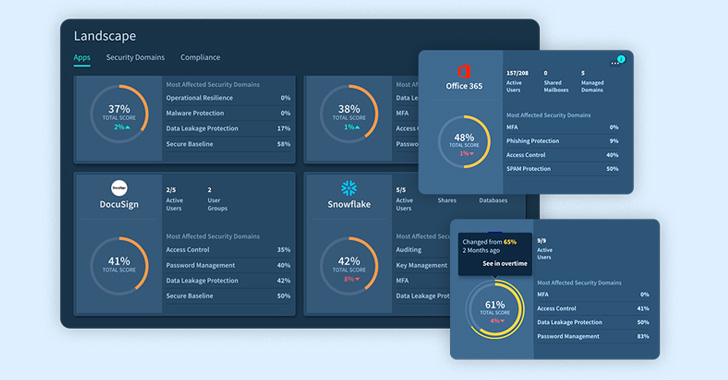Click the 9/9 Active Users stat
This screenshot has height=380, width=728.
point(544,249)
